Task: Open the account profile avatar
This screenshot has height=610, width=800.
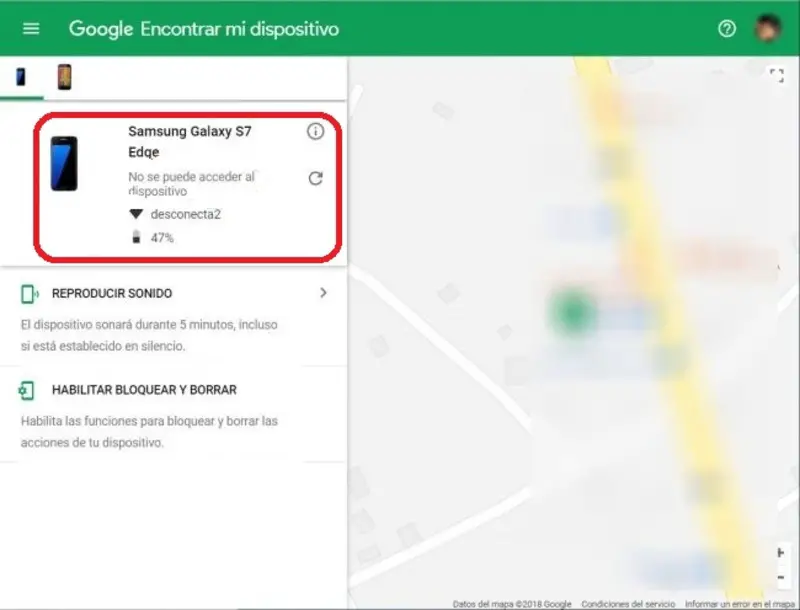Action: 767,29
